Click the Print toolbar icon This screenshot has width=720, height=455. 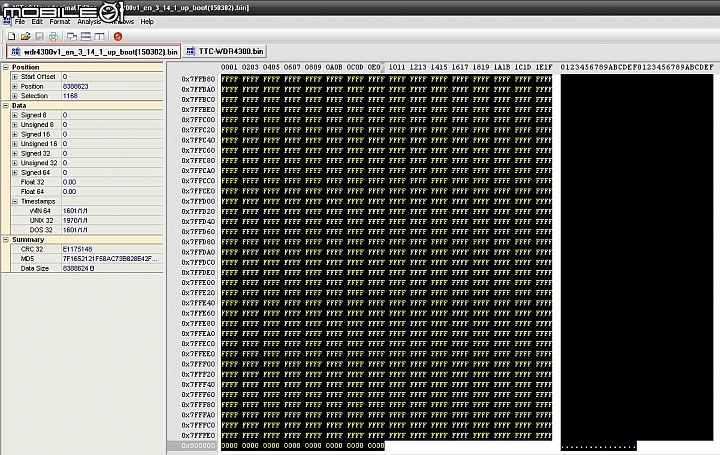coord(53,36)
